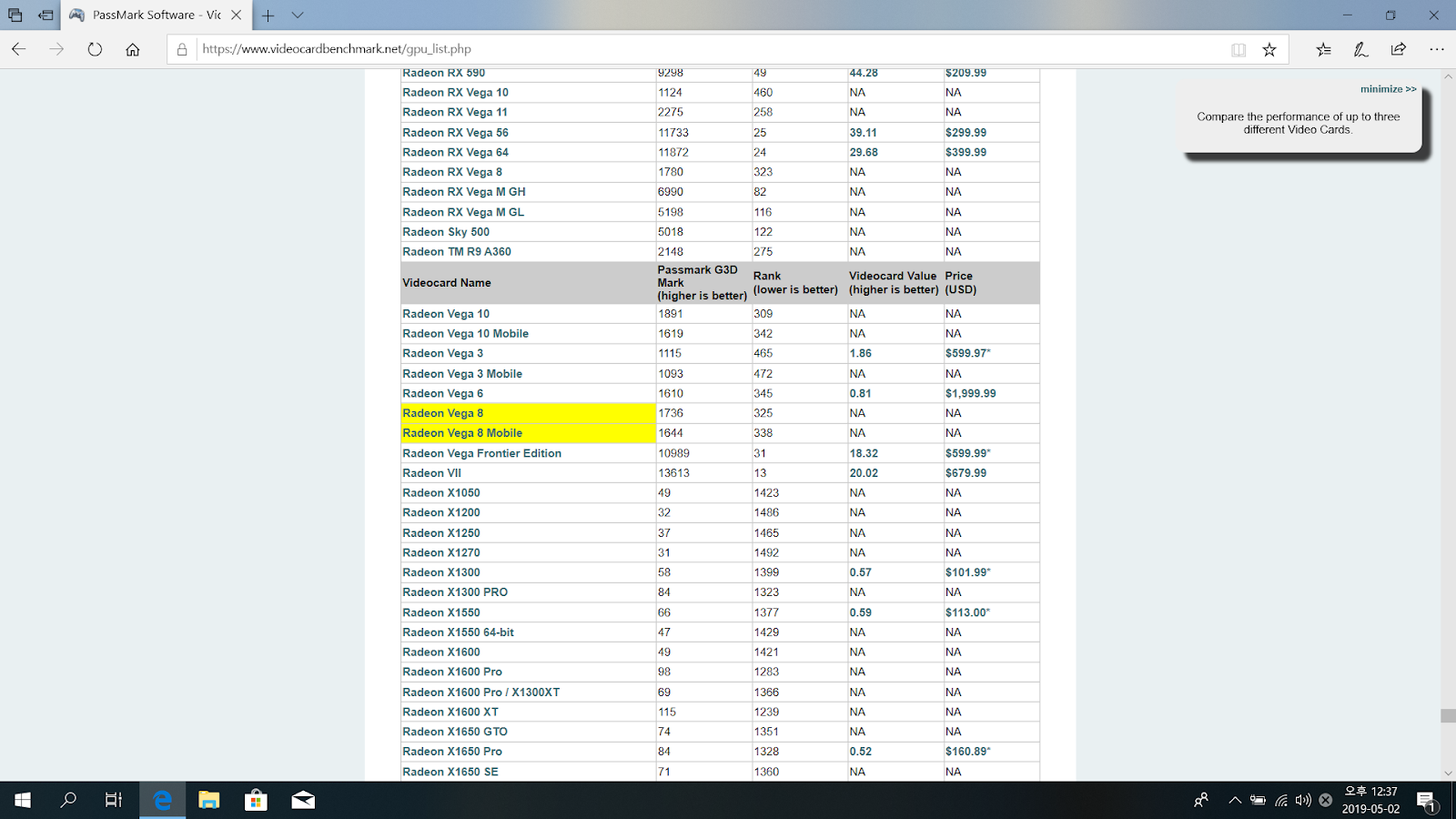The height and width of the screenshot is (819, 1456).
Task: Open File Explorer from the taskbar
Action: 209,800
